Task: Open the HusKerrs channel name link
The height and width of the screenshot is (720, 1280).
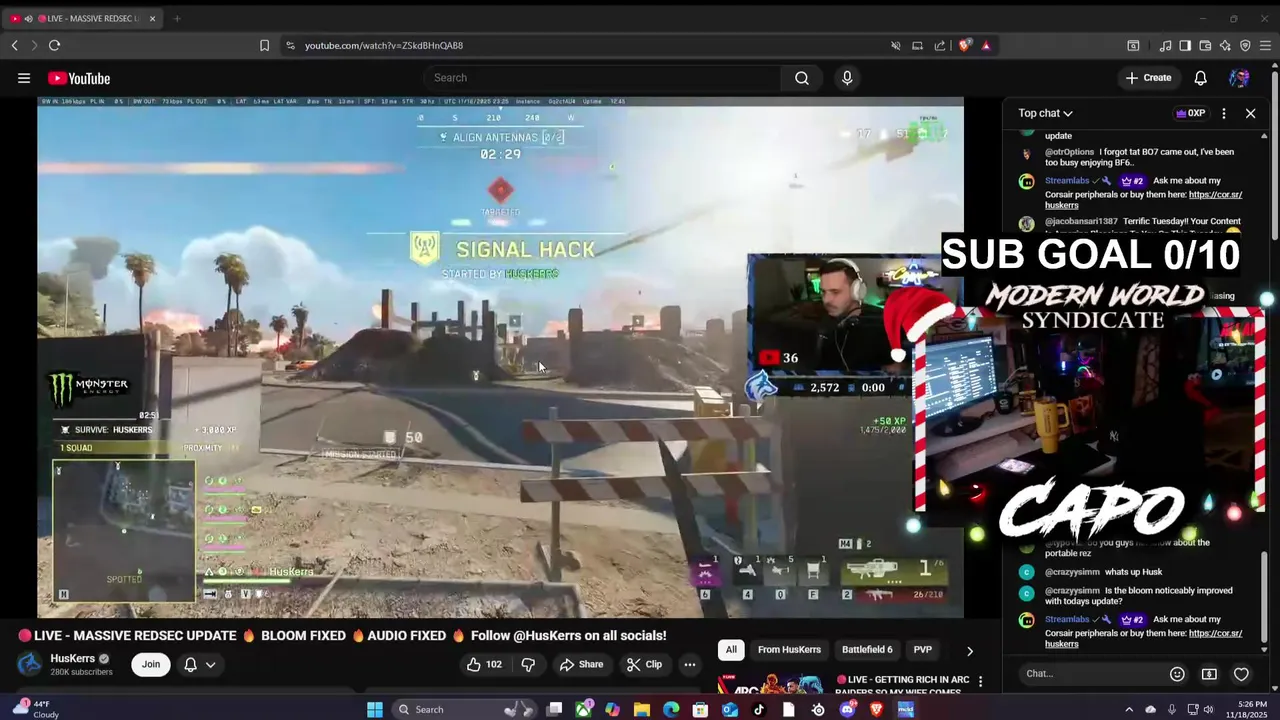Action: tap(73, 658)
